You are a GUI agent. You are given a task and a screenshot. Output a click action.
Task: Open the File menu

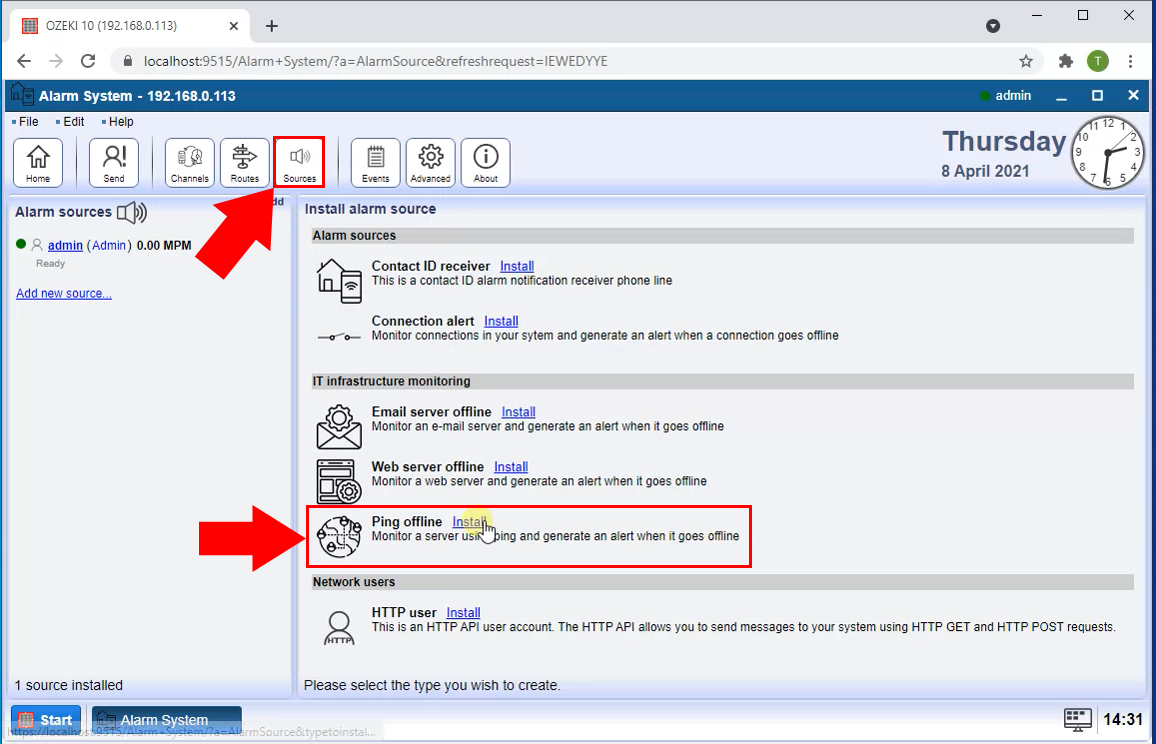[x=28, y=122]
